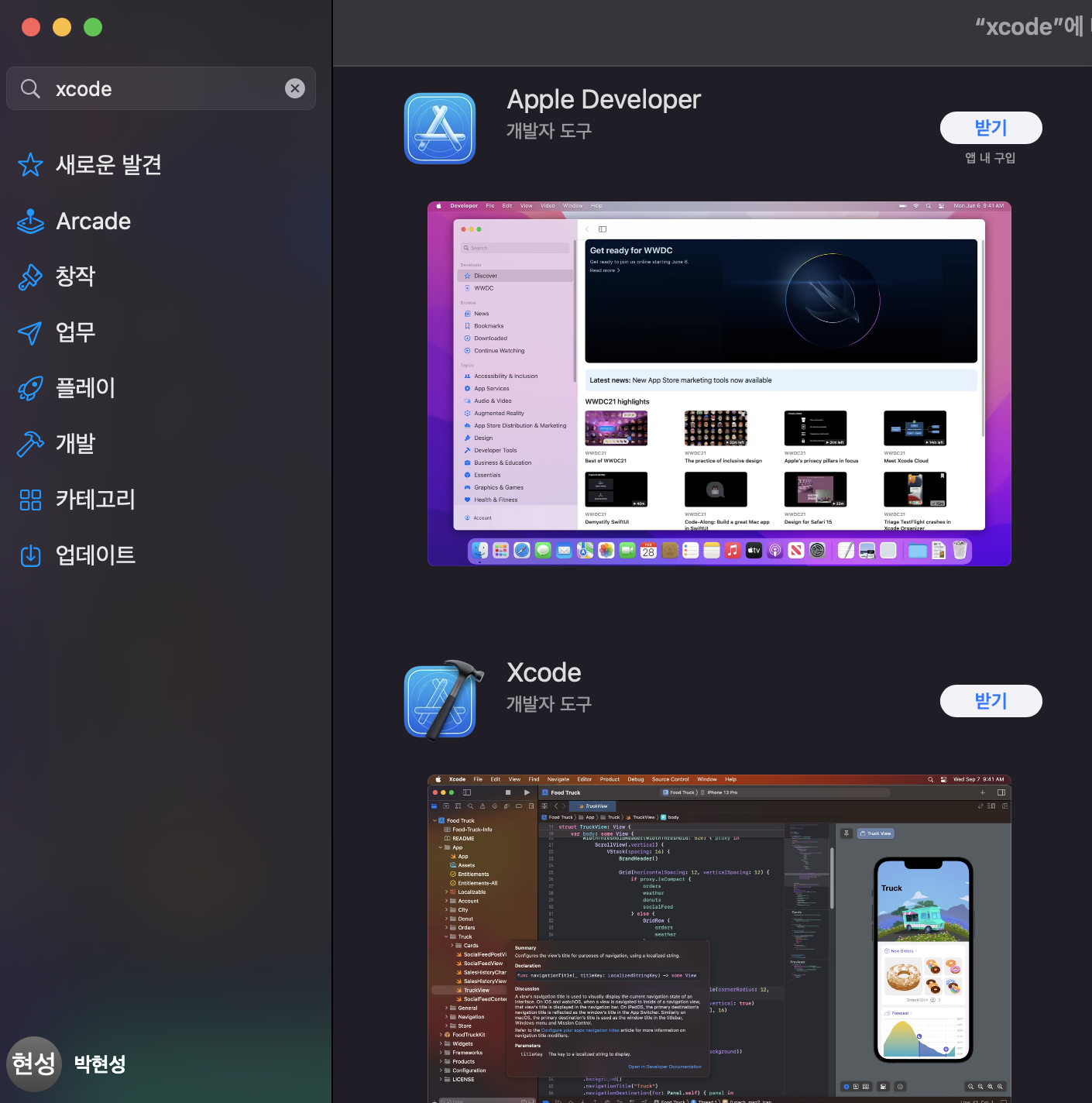Image resolution: width=1092 pixels, height=1103 pixels.
Task: Click the search magnifier icon in sidebar
Action: (30, 88)
